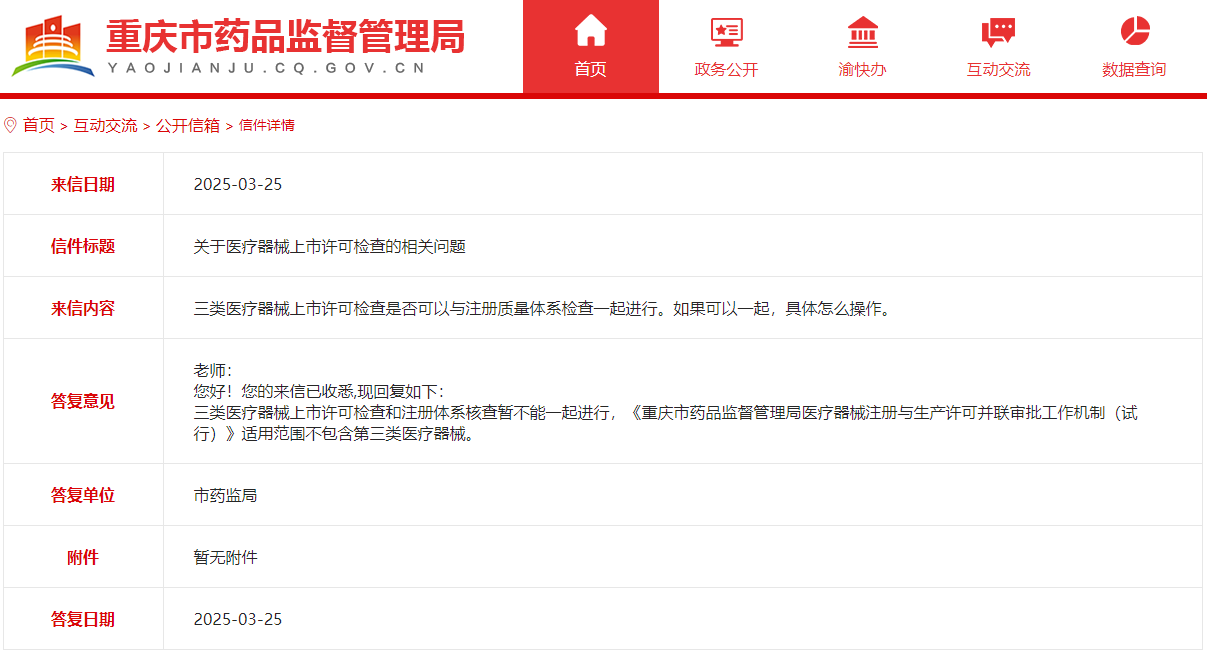Click the reply paragraph in 答复意见 row
The height and width of the screenshot is (658, 1207).
click(664, 413)
